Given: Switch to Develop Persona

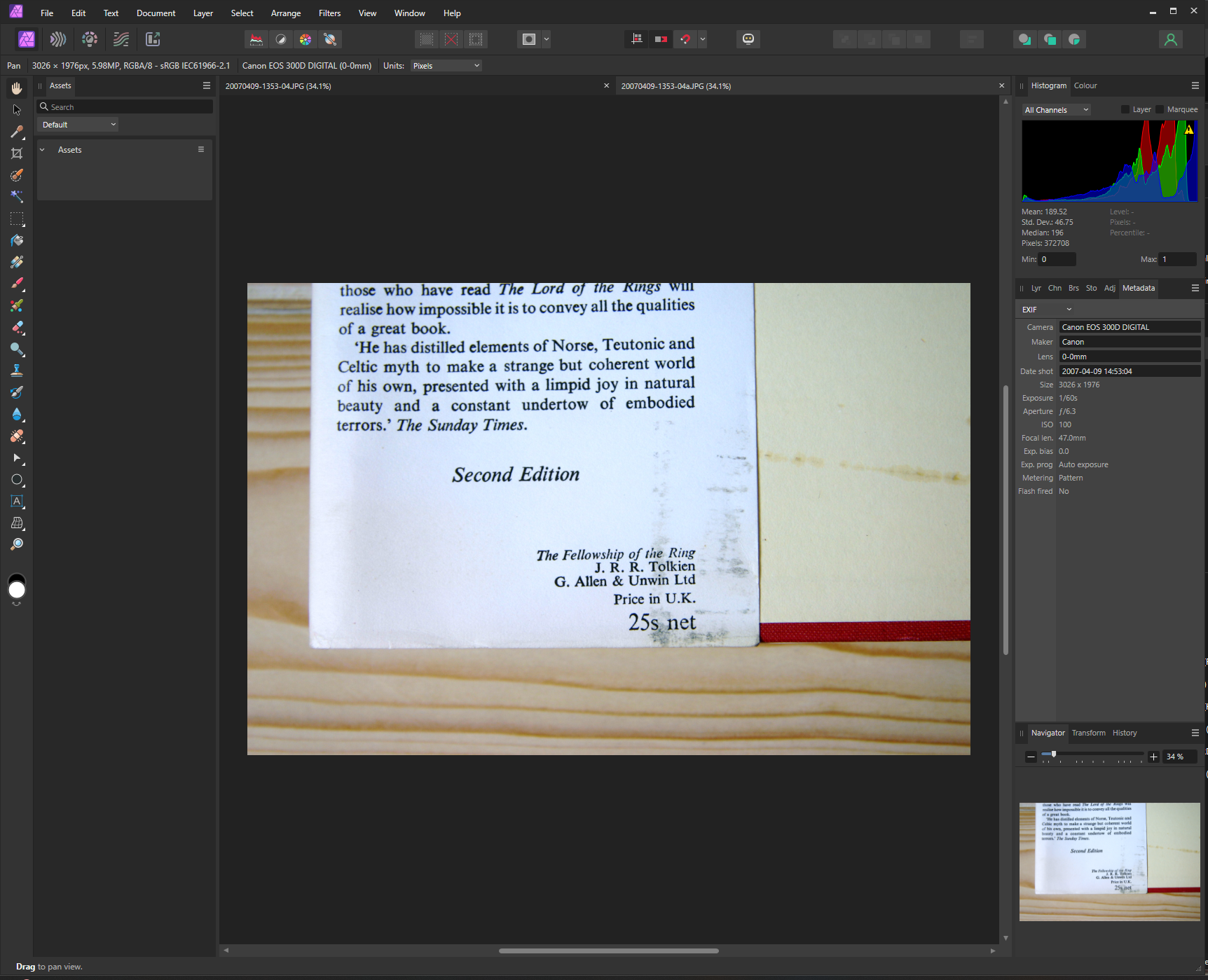Looking at the screenshot, I should pos(90,39).
